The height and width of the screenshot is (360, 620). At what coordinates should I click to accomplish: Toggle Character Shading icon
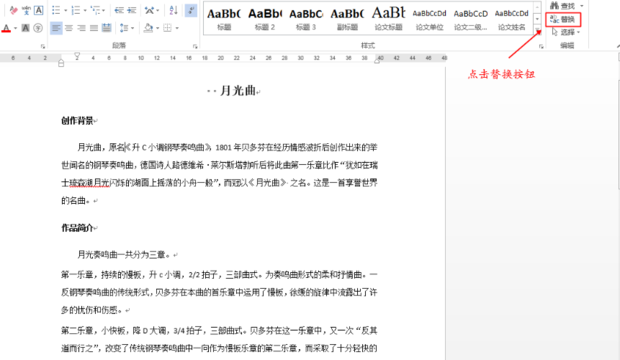click(x=25, y=28)
